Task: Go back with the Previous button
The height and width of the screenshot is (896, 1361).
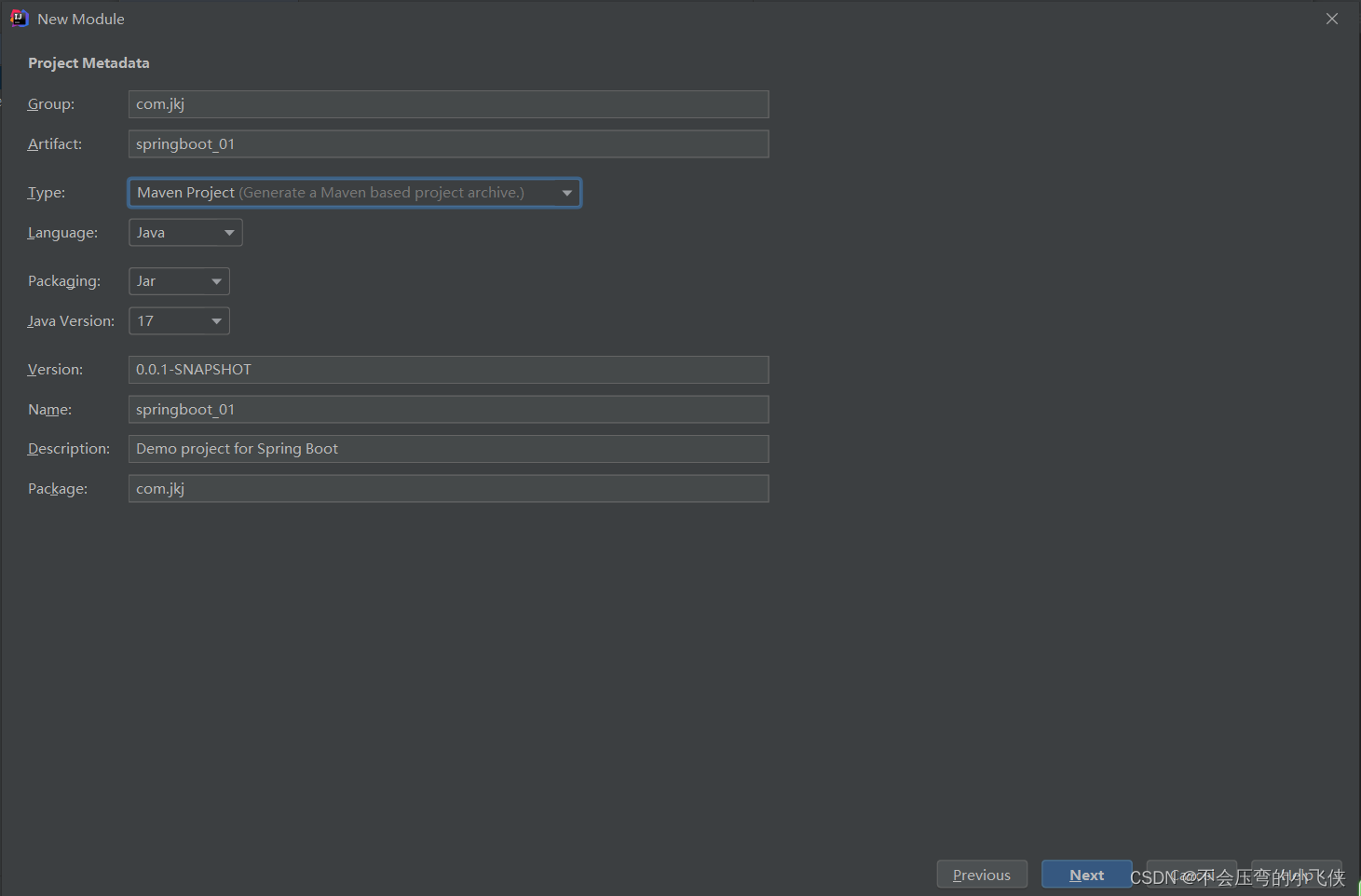Action: 982,875
